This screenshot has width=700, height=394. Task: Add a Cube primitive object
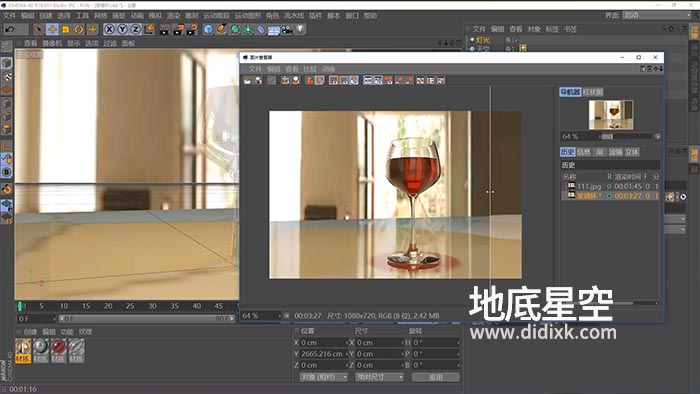click(x=208, y=29)
